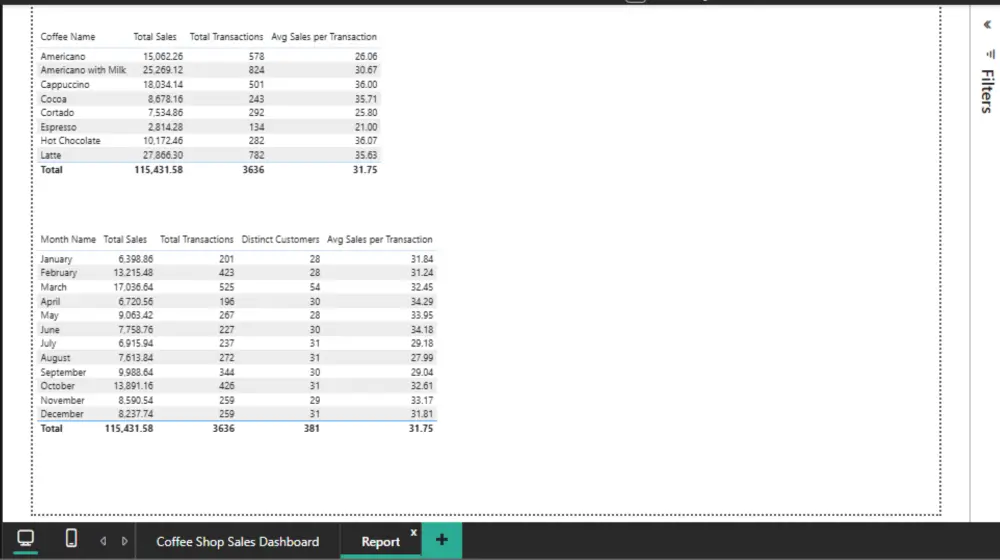Click October total sales 13,891.16
The image size is (1000, 560).
pos(133,386)
